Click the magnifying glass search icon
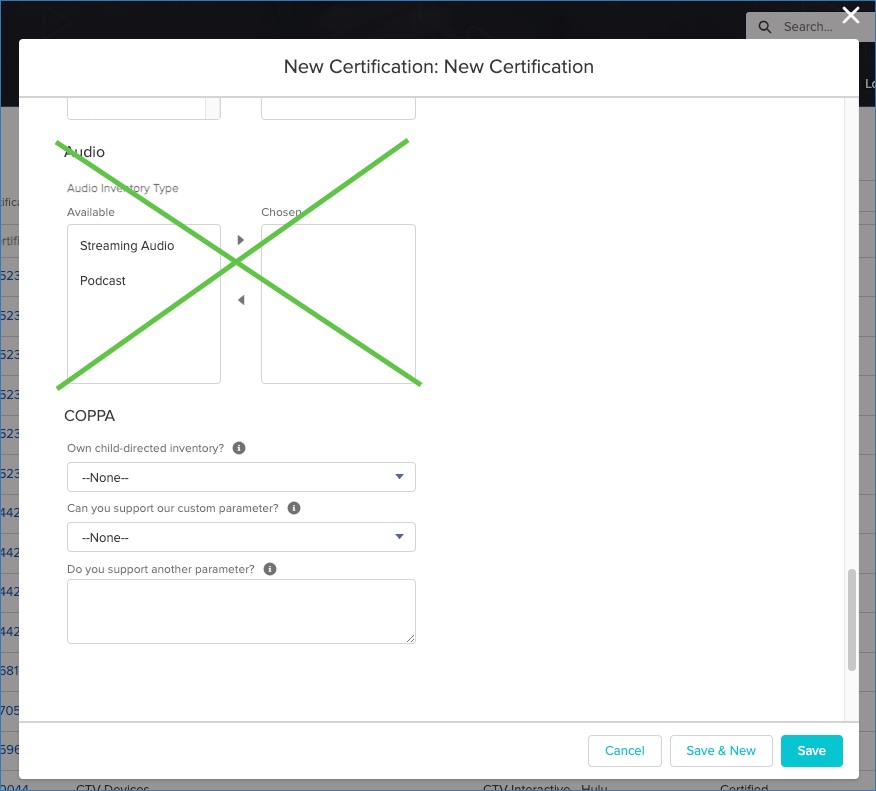876x791 pixels. pyautogui.click(x=765, y=27)
